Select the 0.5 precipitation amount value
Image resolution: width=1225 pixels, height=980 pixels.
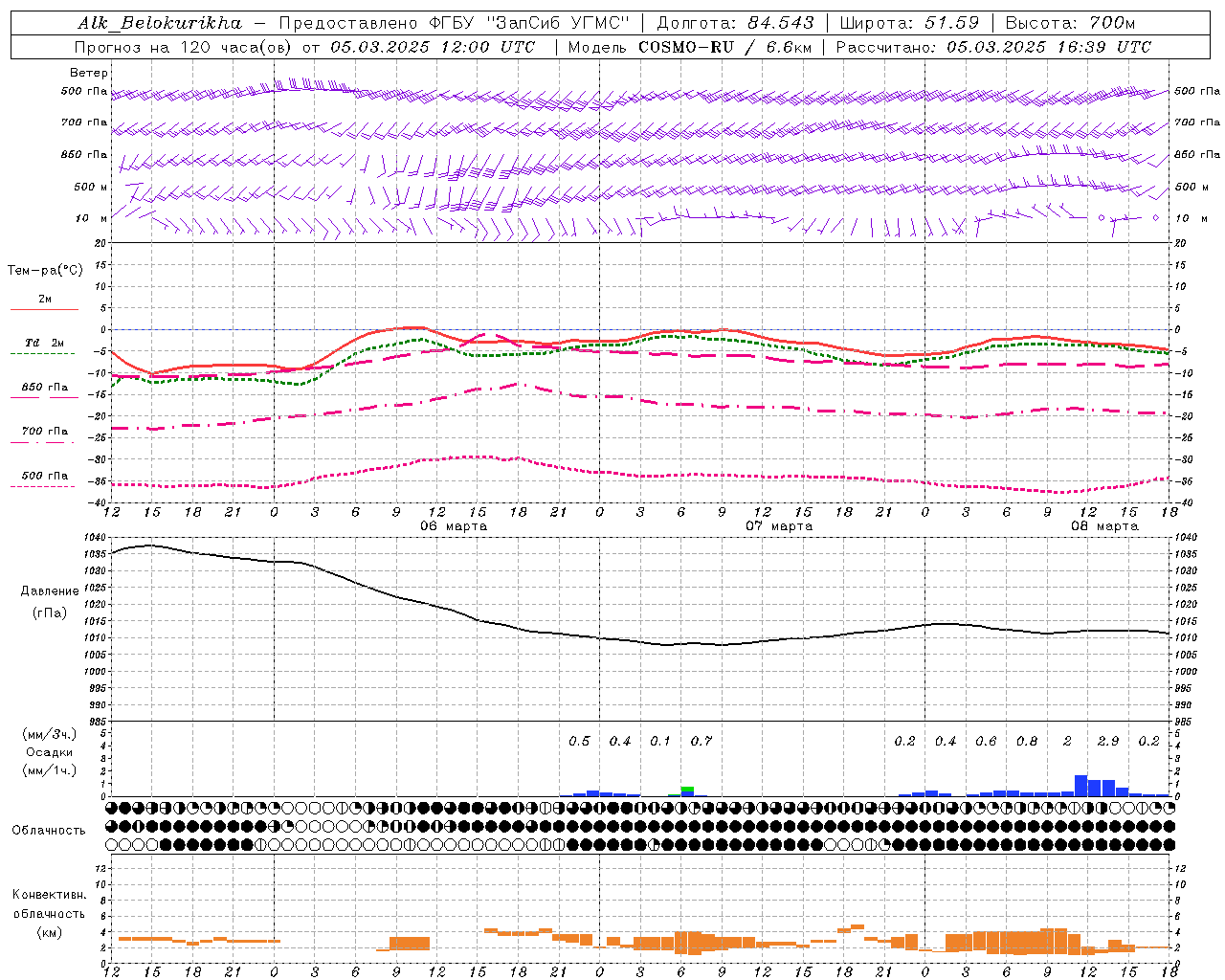[579, 742]
